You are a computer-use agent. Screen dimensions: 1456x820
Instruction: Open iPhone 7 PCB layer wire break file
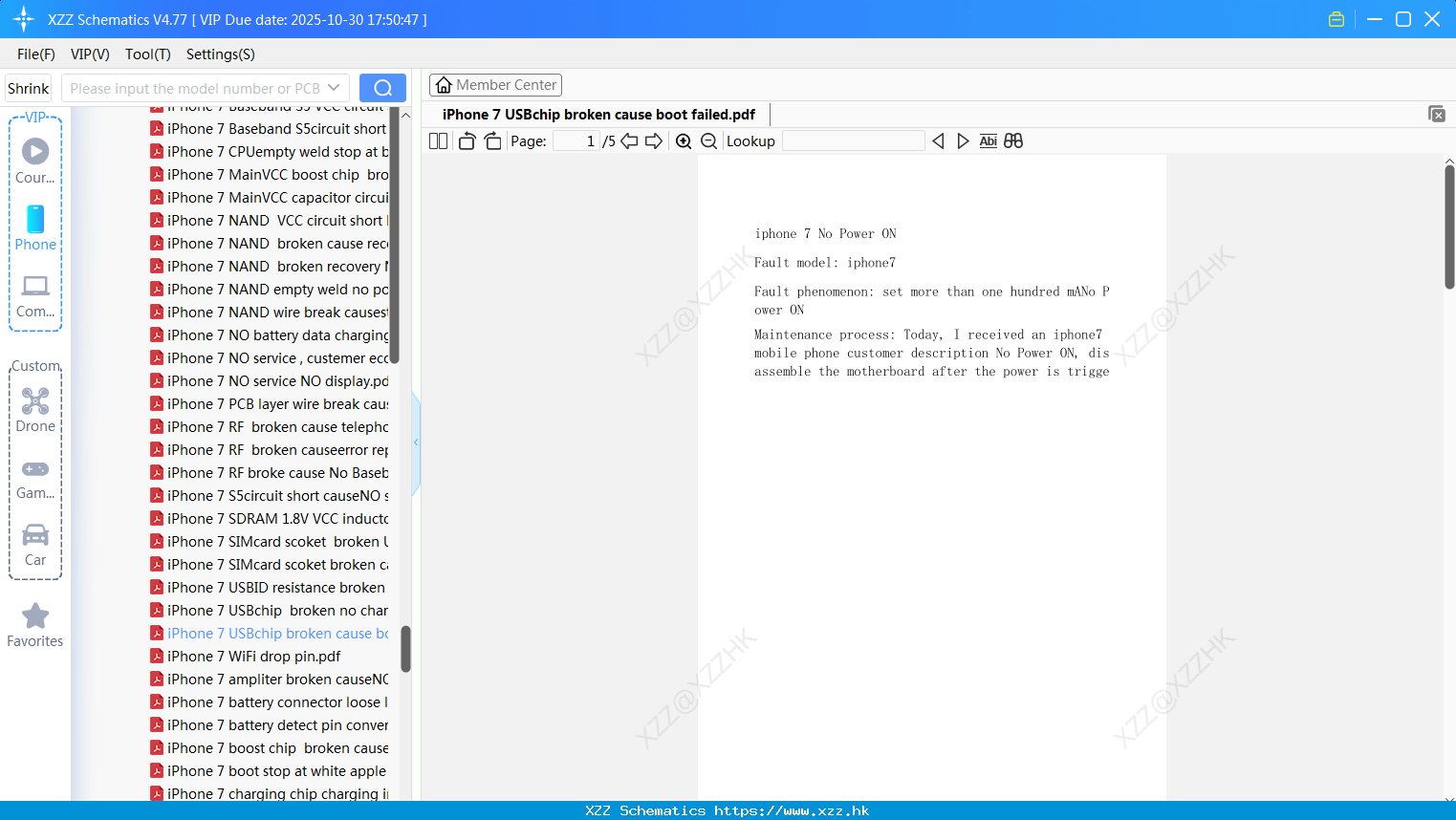pos(269,404)
